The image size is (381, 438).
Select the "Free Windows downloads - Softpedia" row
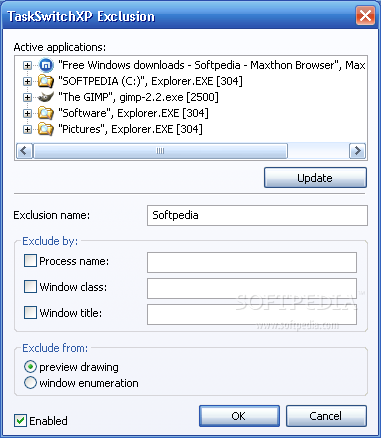coord(212,65)
